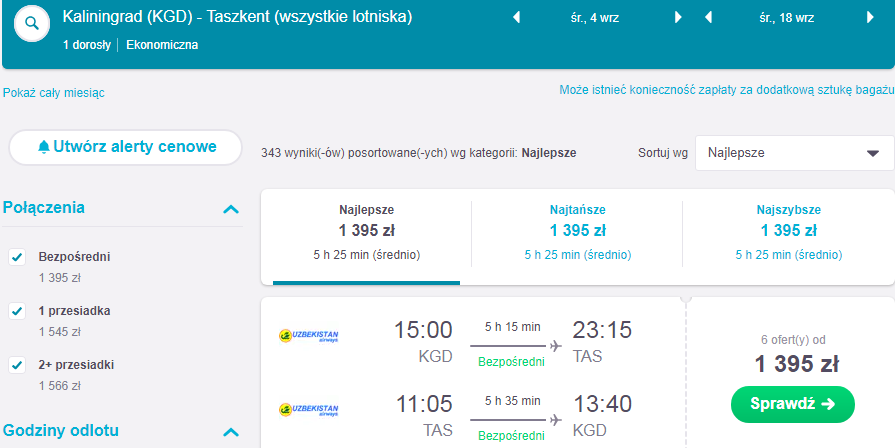The width and height of the screenshot is (895, 448).
Task: Click Uzbekistan Airways logo on outbound flight
Action: [x=308, y=336]
